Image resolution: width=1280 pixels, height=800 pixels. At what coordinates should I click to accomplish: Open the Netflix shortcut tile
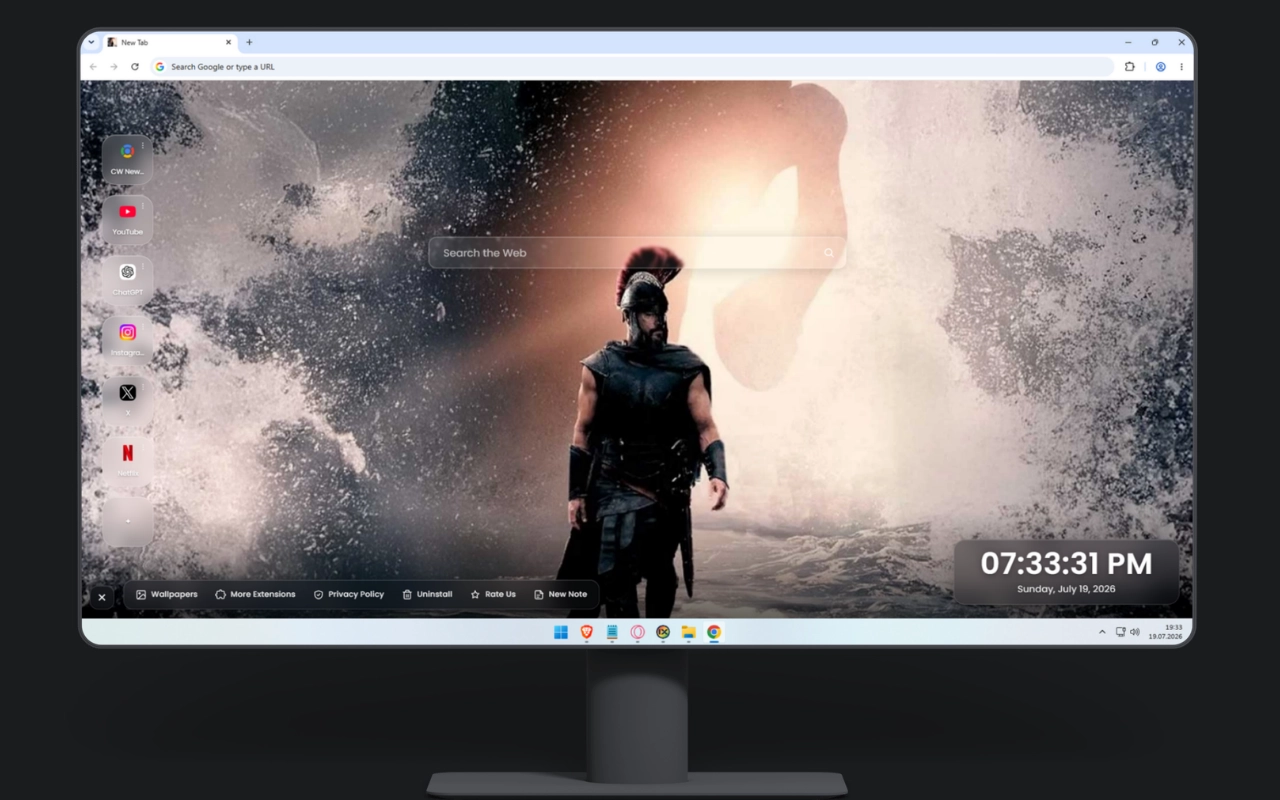(127, 460)
